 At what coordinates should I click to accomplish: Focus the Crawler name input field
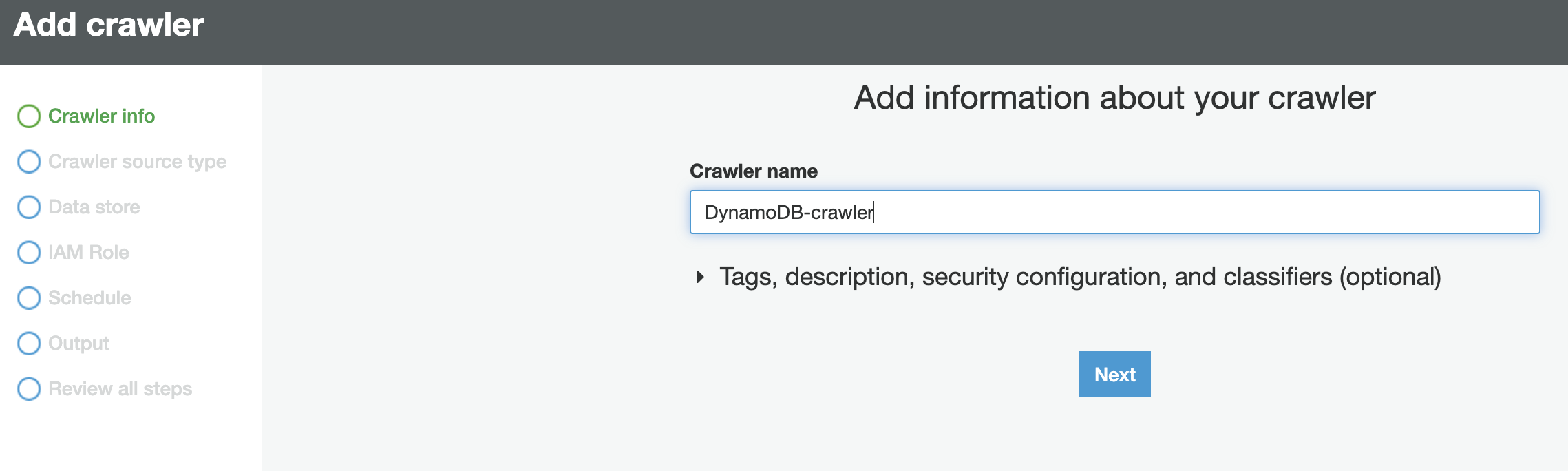coord(1114,212)
